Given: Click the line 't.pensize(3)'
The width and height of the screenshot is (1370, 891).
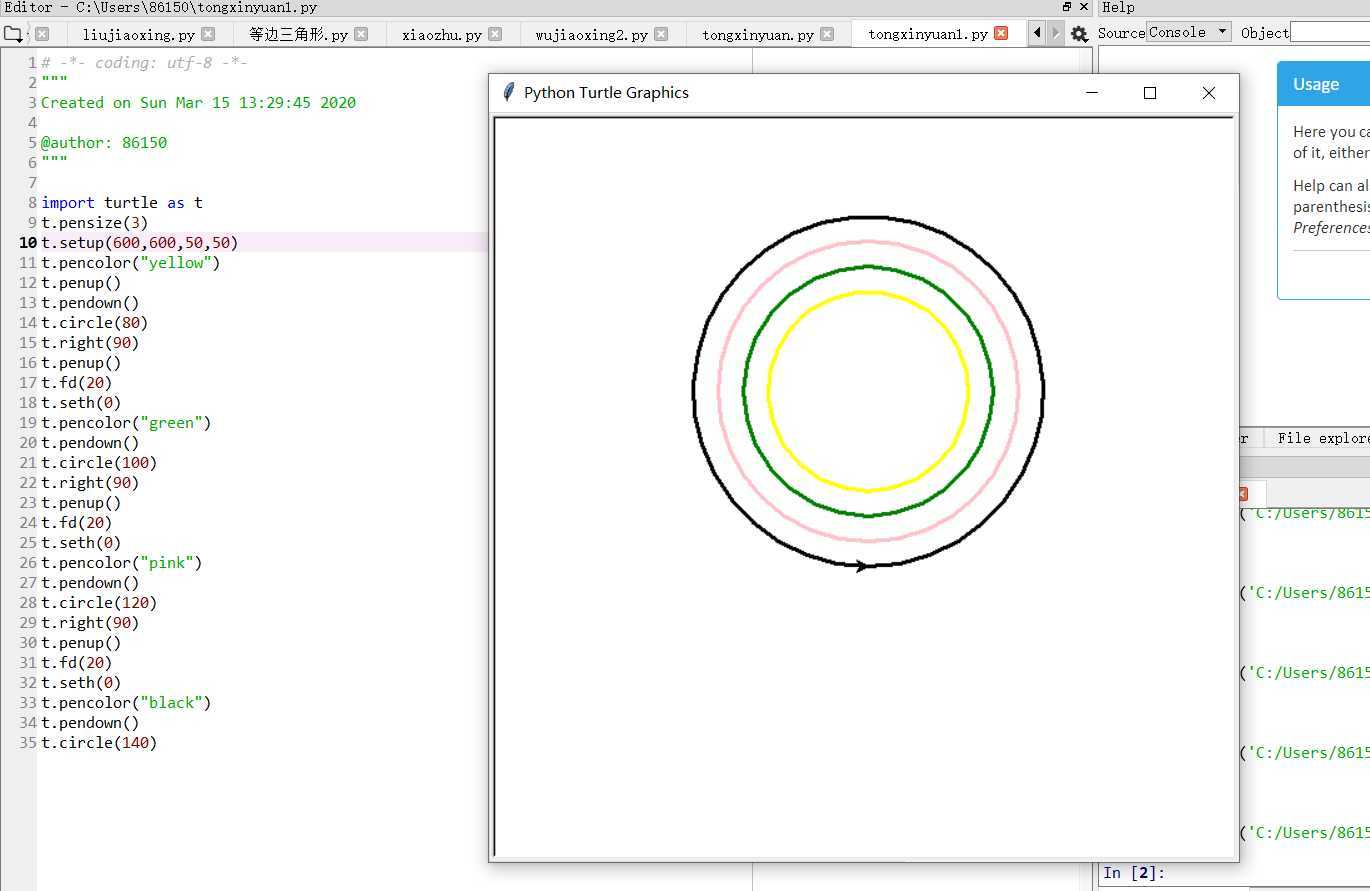Looking at the screenshot, I should click(95, 222).
